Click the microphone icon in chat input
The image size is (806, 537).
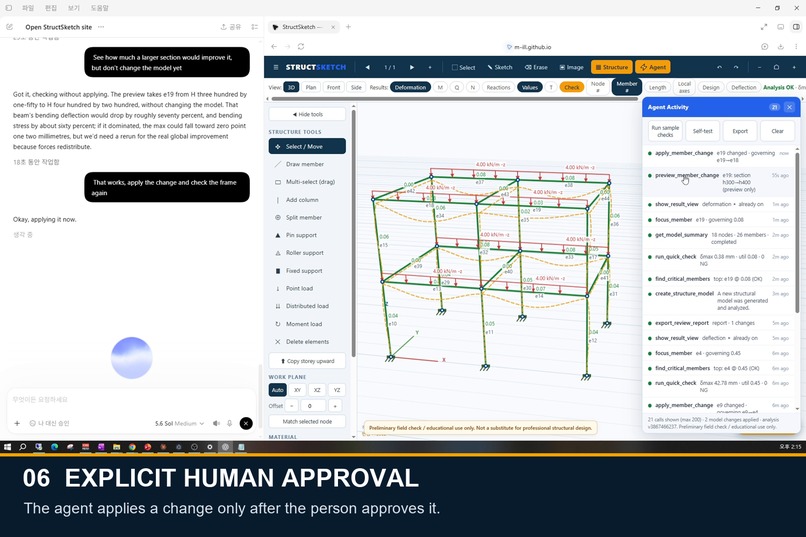(x=229, y=423)
